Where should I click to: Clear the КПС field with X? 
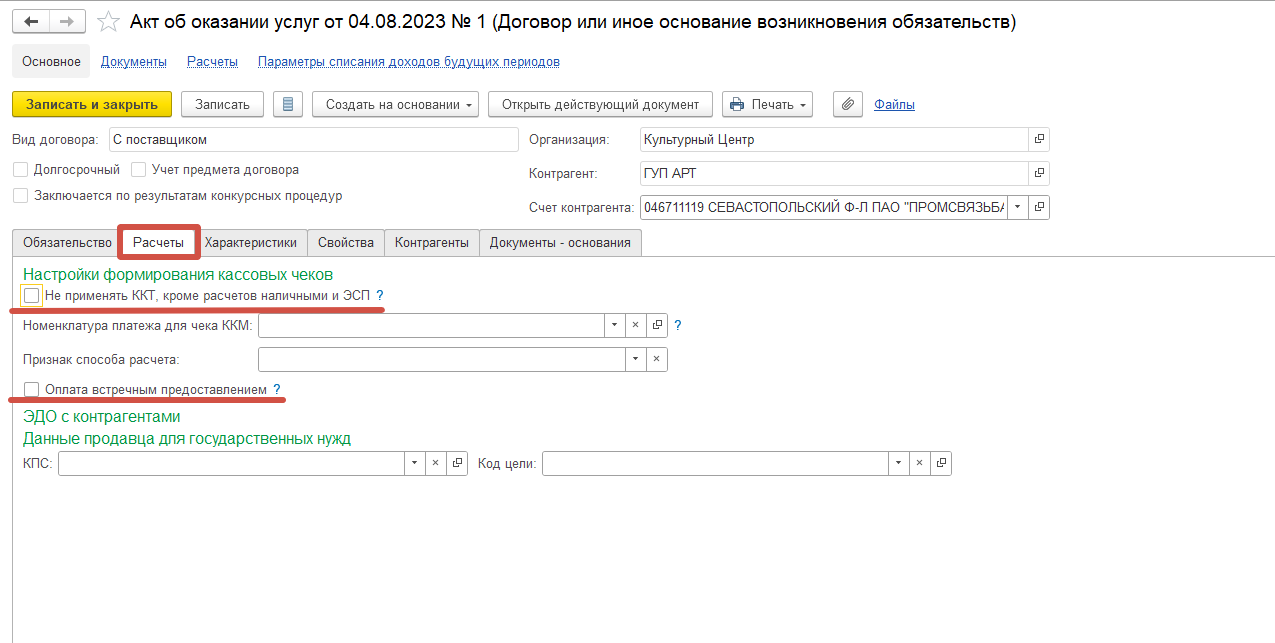[x=436, y=463]
